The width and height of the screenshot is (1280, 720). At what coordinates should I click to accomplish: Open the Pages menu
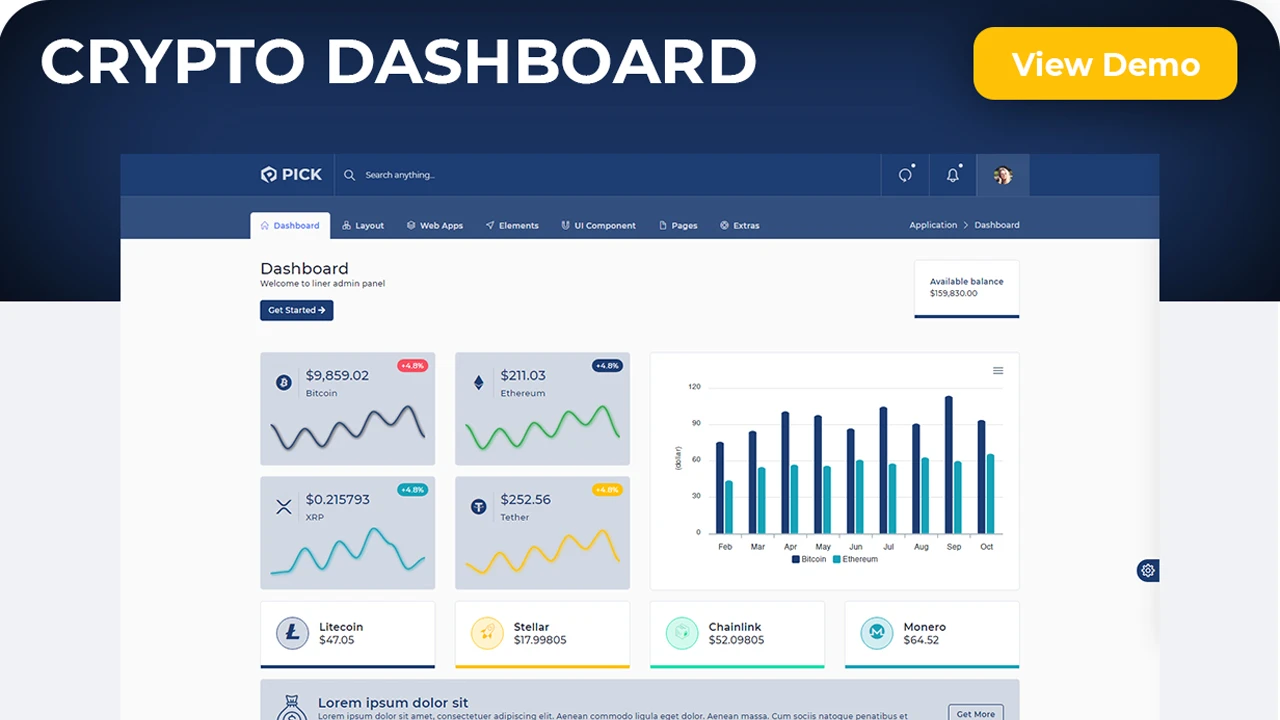point(678,225)
